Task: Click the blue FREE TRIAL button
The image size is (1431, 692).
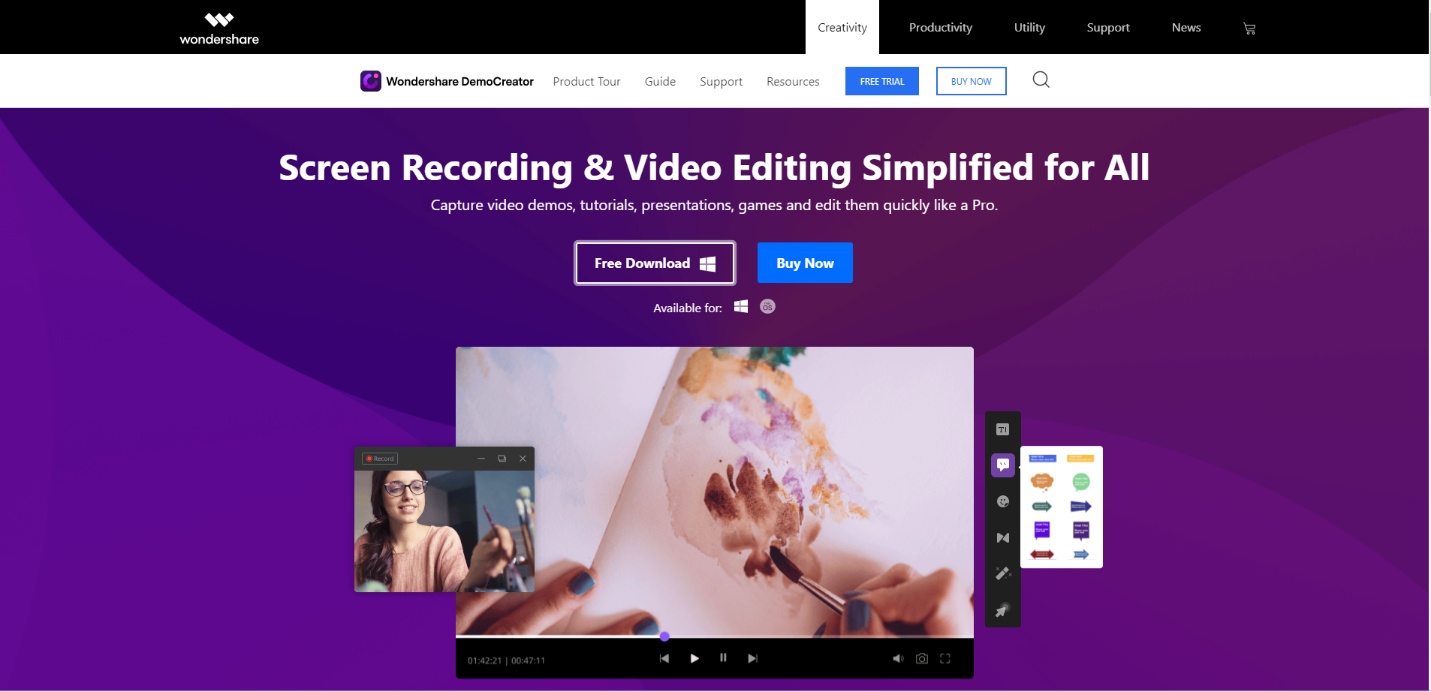Action: coord(882,81)
